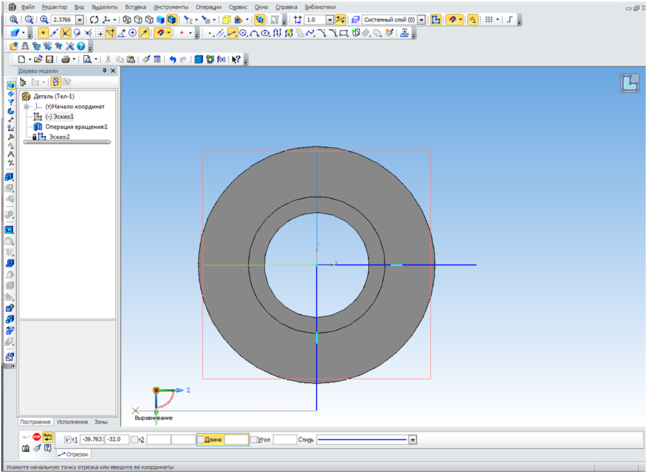This screenshot has width=647, height=473.
Task: Click the variables f(x) icon
Action: pyautogui.click(x=221, y=59)
